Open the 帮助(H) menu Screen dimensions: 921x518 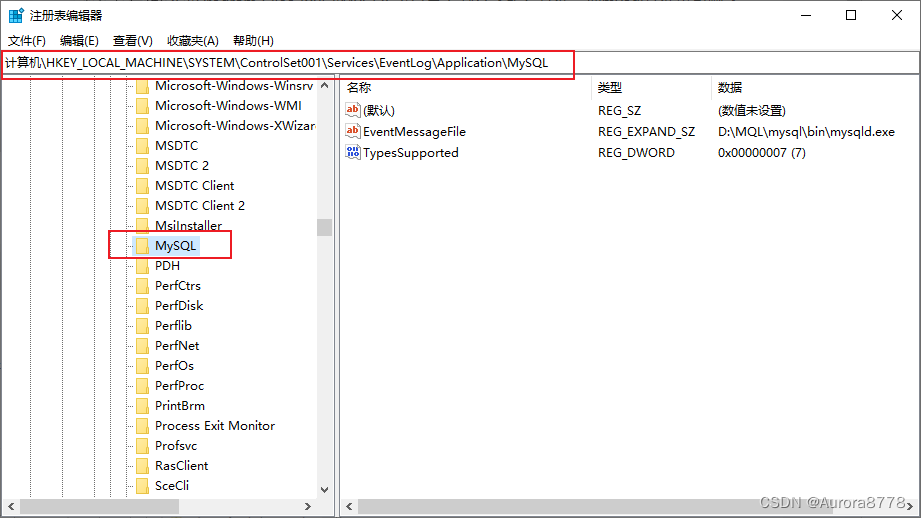pyautogui.click(x=253, y=41)
